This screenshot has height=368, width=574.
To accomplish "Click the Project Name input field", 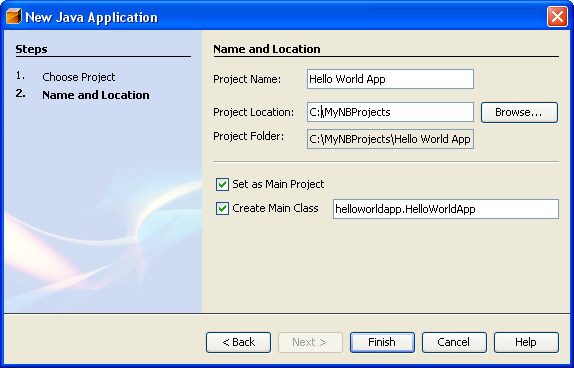I will (390, 79).
